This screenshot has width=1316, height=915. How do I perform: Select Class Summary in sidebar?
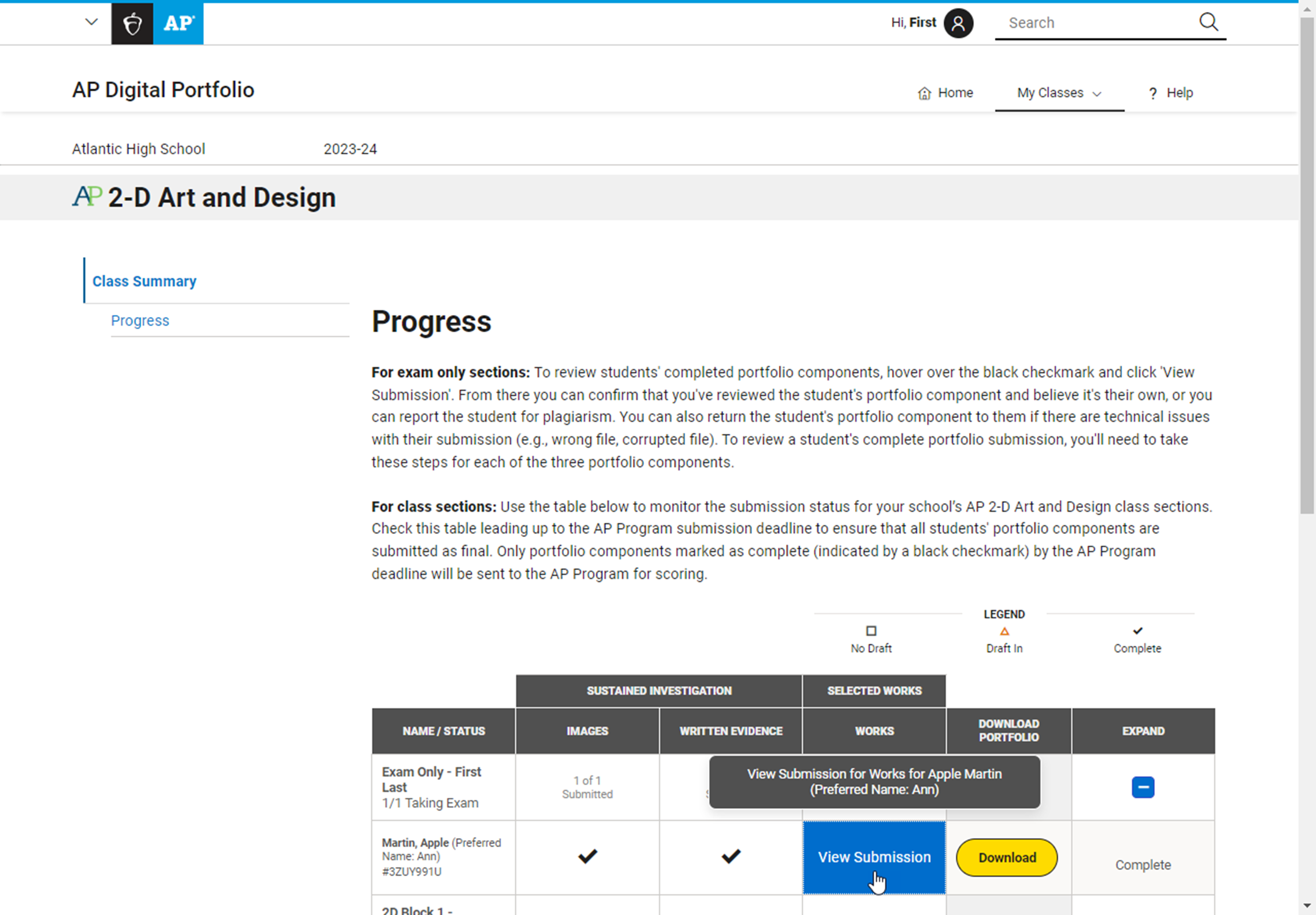144,281
